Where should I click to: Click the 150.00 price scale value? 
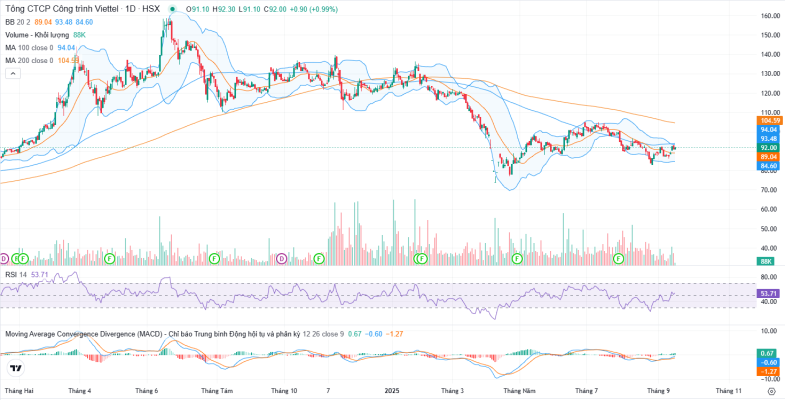pos(770,35)
